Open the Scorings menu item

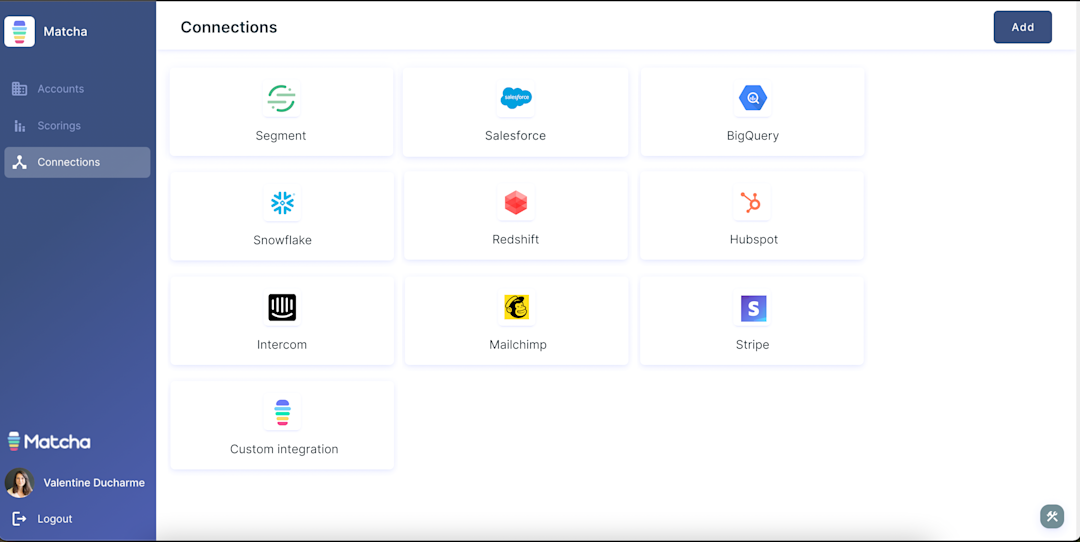click(x=77, y=125)
